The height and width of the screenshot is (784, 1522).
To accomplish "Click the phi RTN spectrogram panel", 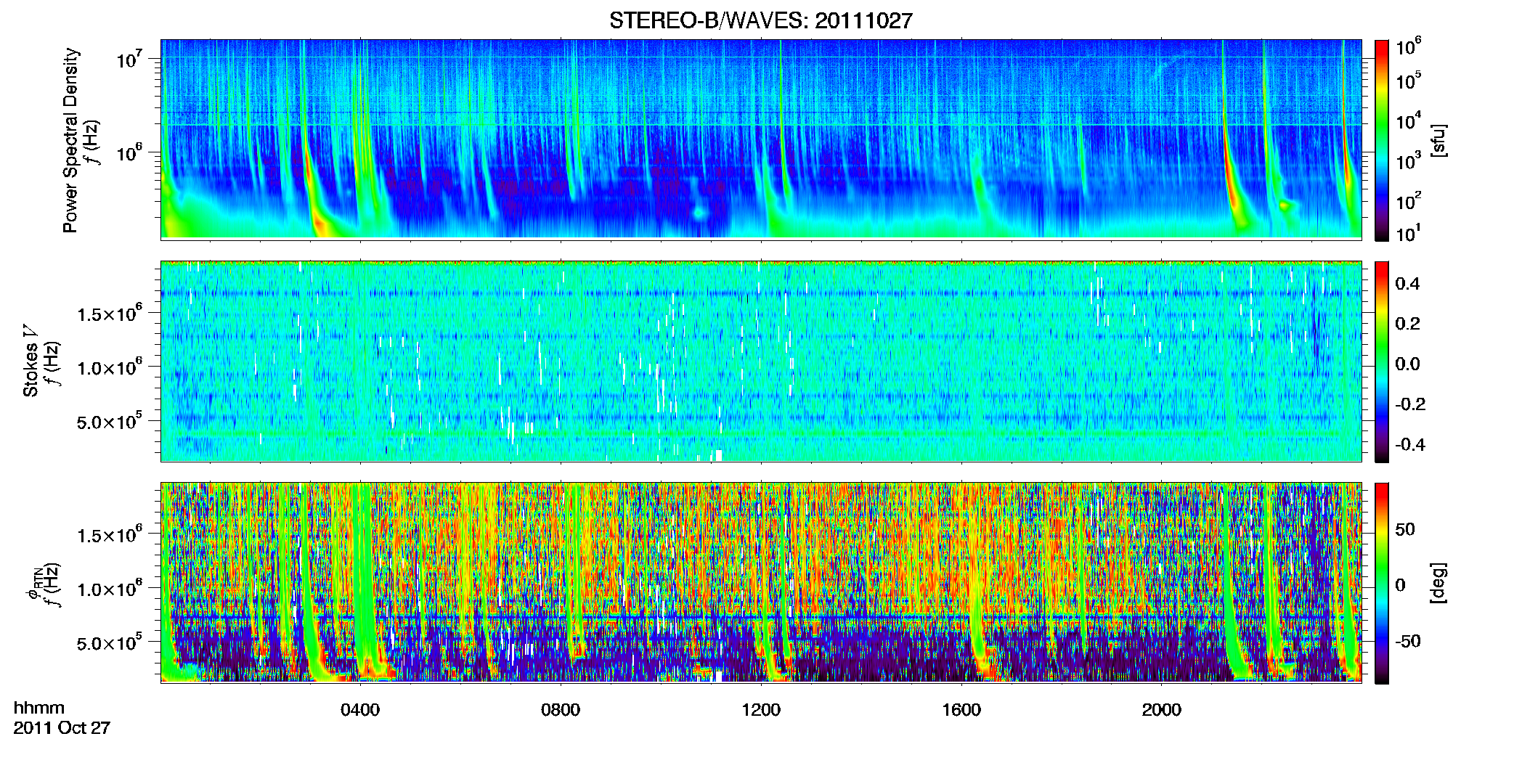I will 761,582.
